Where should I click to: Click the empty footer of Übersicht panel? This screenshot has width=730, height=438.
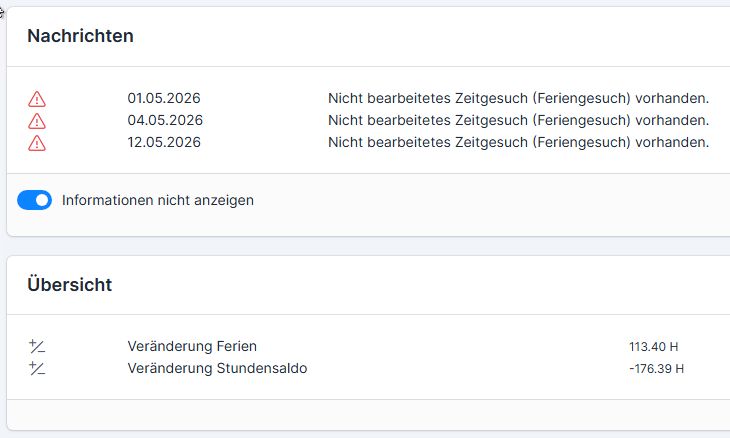pos(368,415)
